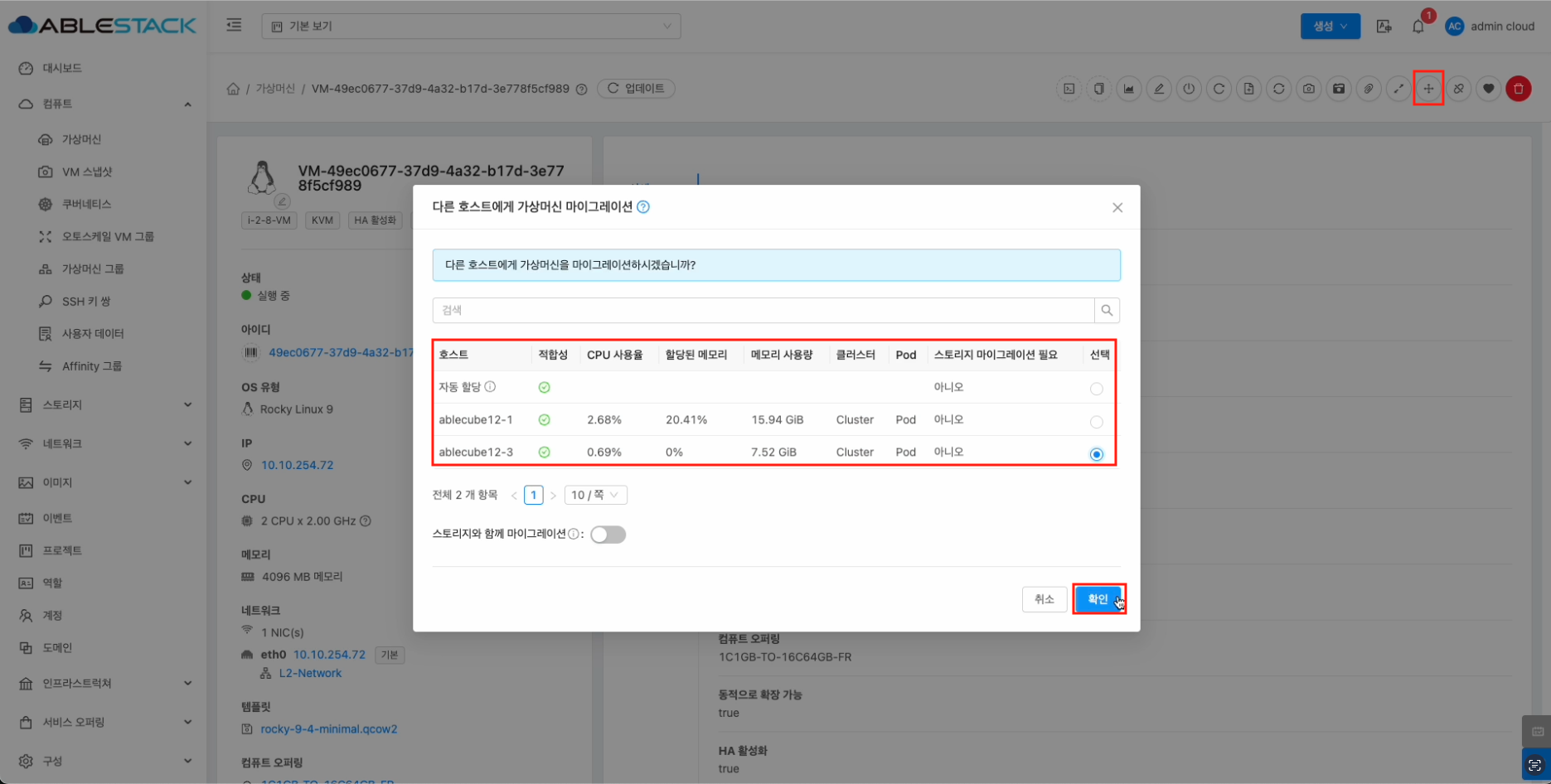Viewport: 1551px width, 784px height.
Task: Select the 자동 할당 radio button
Action: (x=1096, y=389)
